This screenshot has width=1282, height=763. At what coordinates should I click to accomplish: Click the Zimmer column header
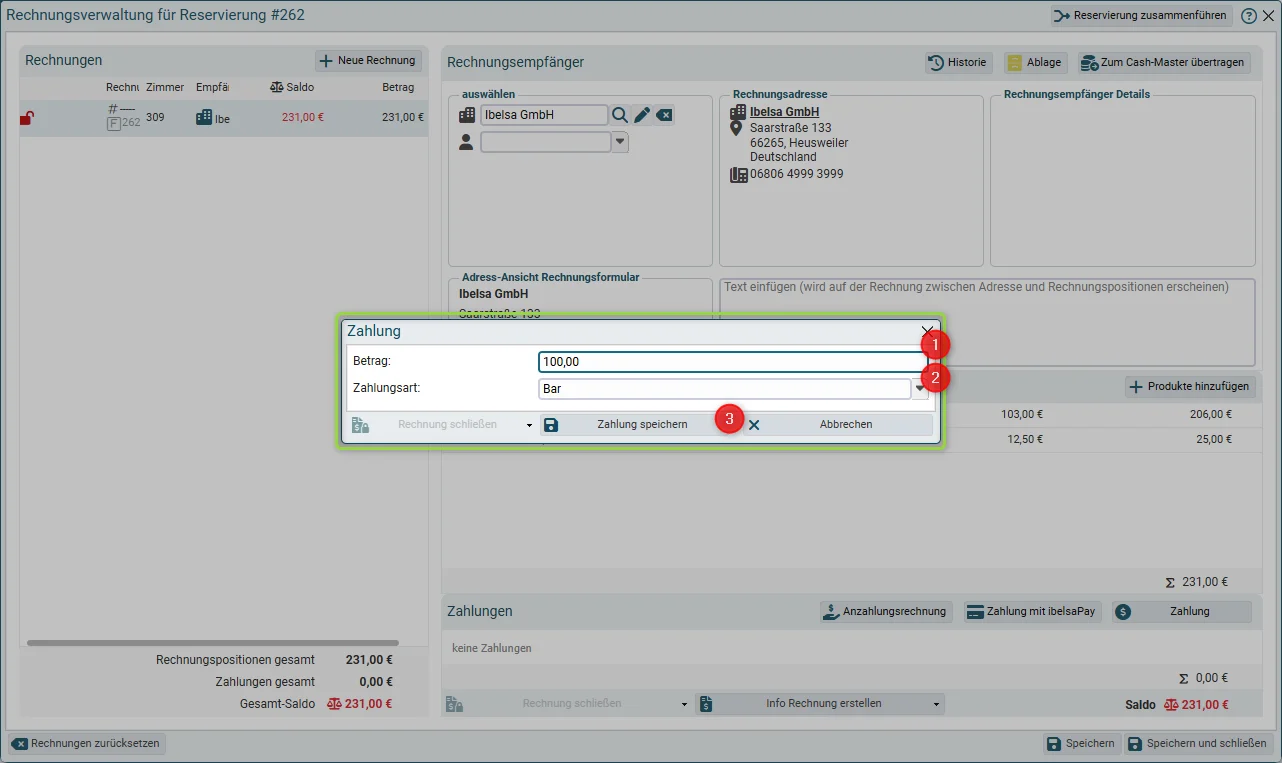point(165,88)
